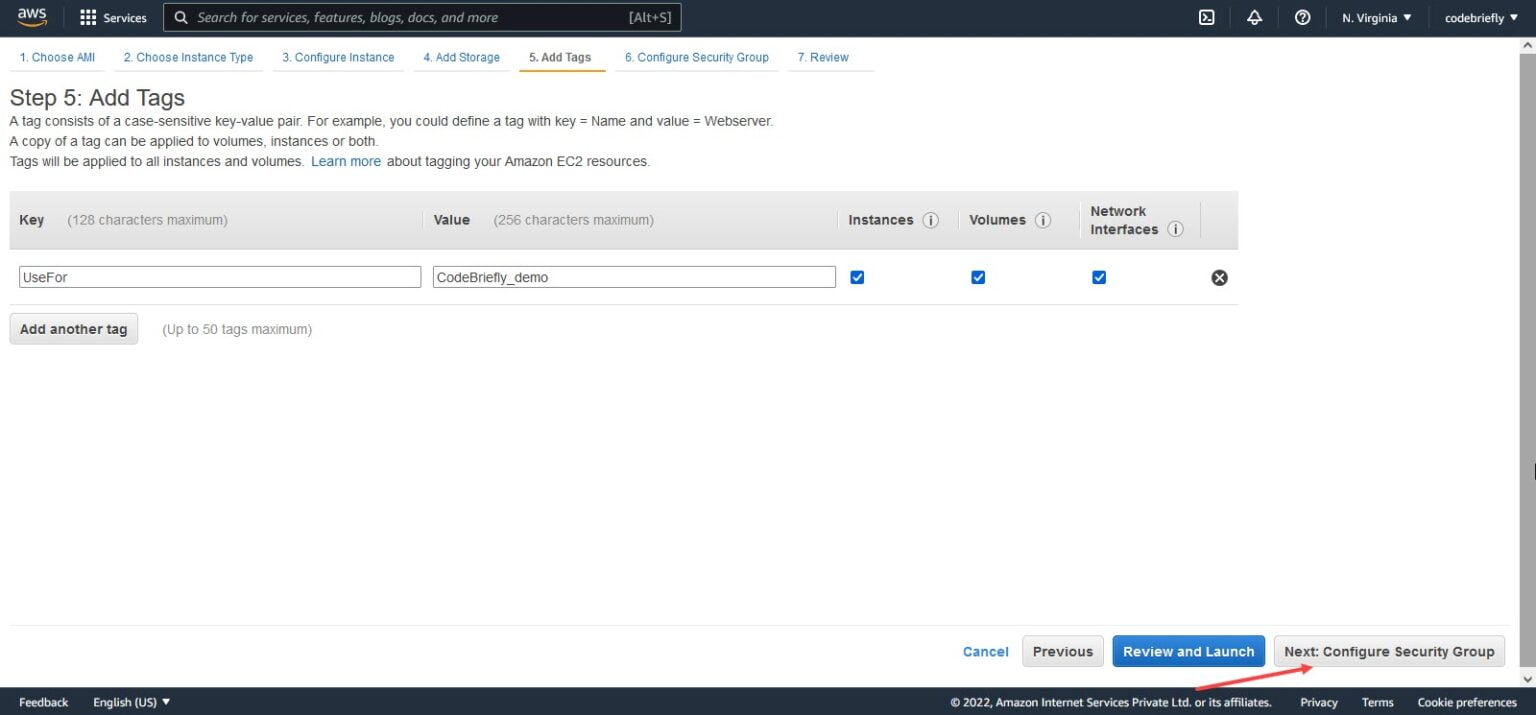Viewport: 1536px width, 715px height.
Task: Click the AWS logo to go home
Action: 31,16
